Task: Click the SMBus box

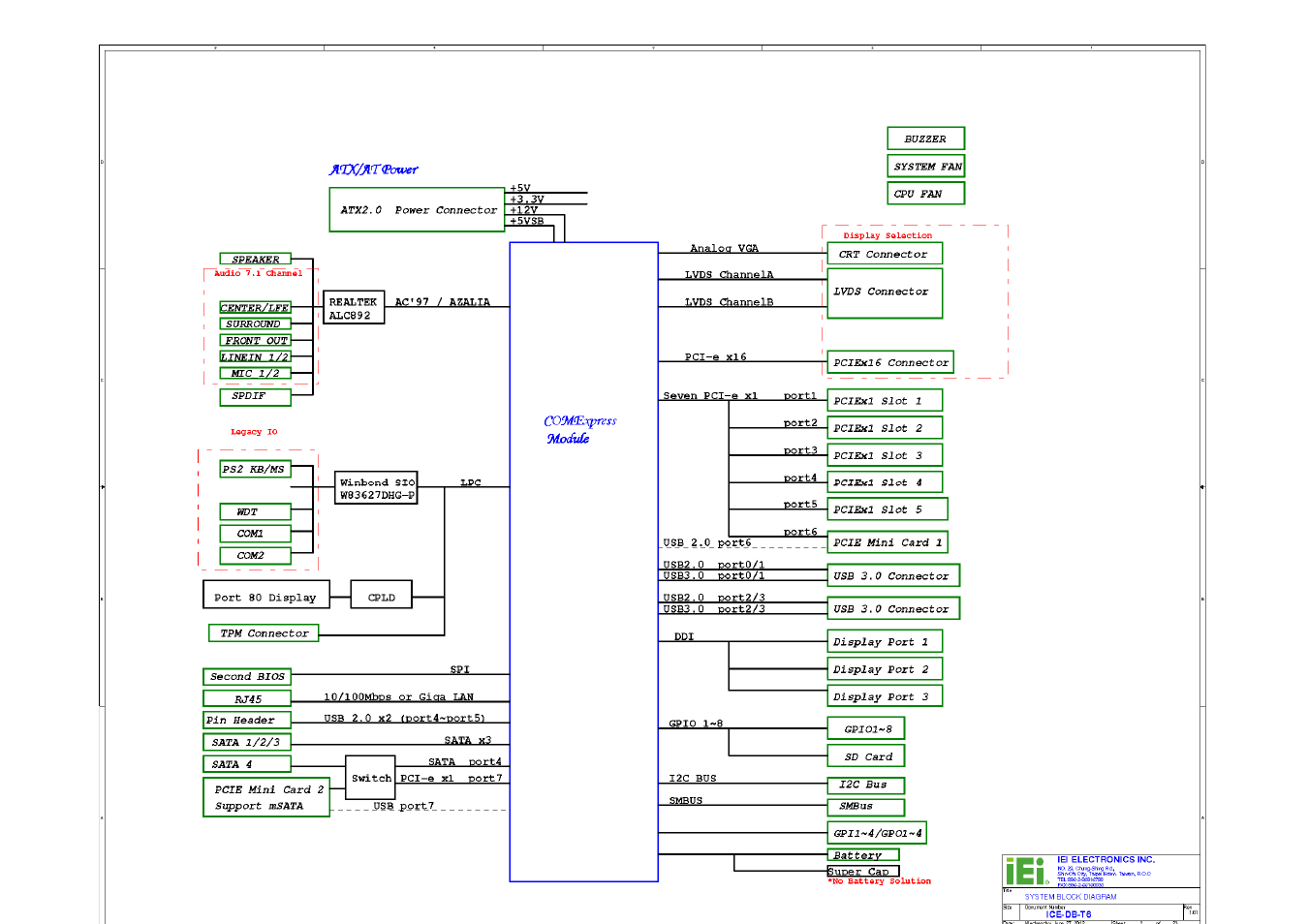Action: click(x=866, y=807)
